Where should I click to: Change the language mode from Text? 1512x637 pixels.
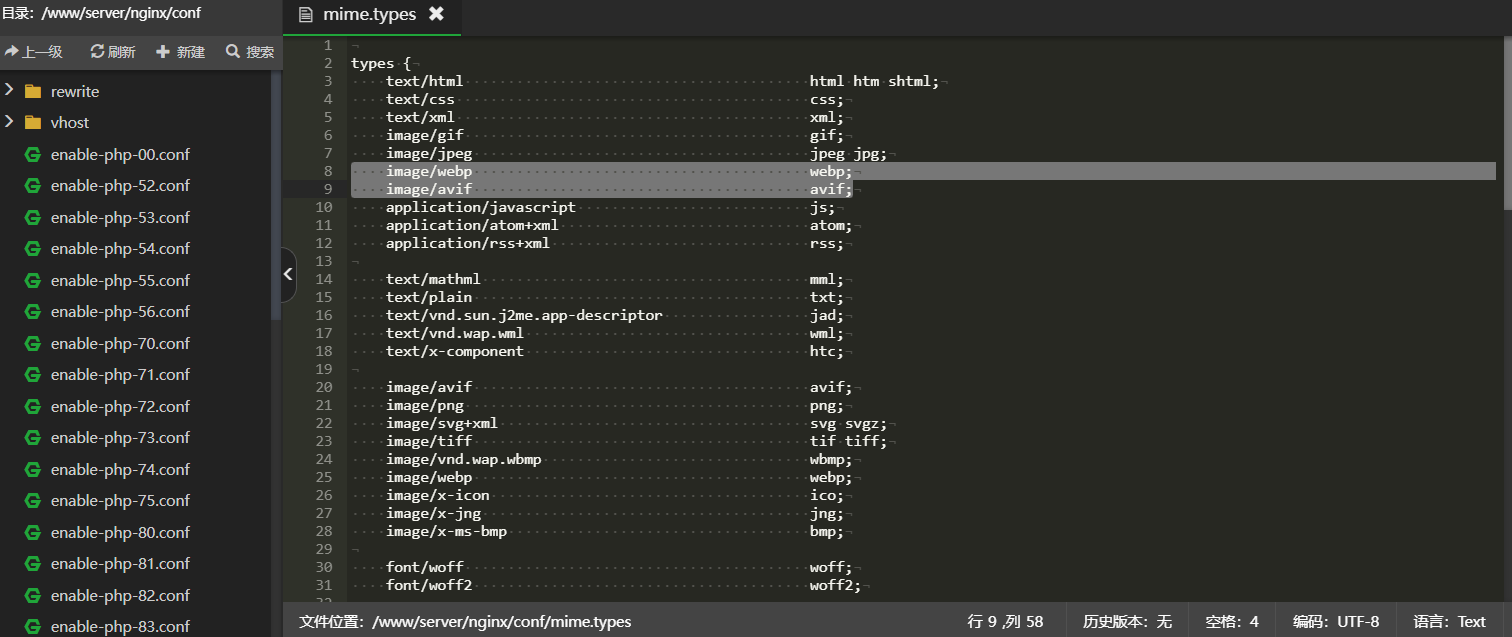[1449, 622]
